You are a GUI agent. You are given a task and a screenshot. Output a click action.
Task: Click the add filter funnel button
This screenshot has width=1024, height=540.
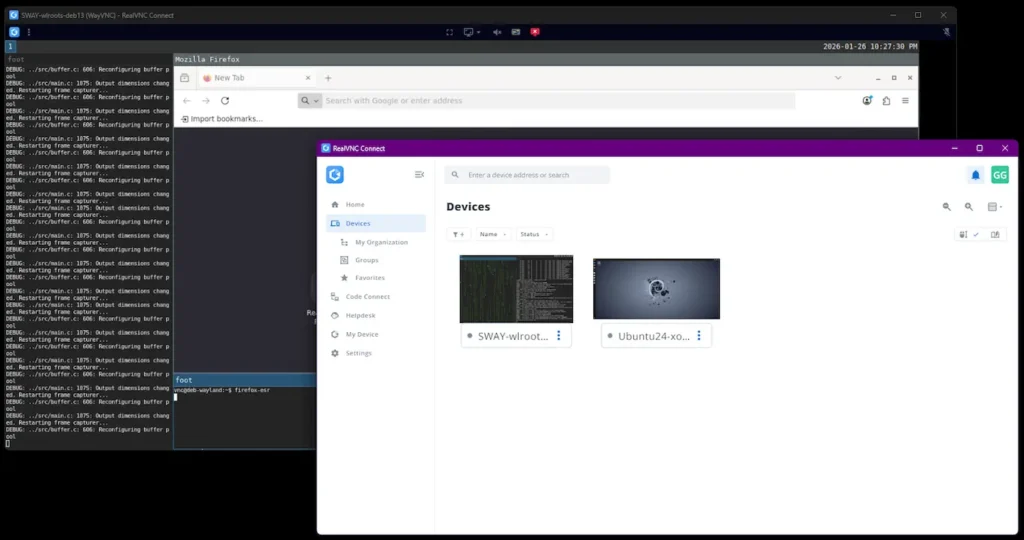[x=458, y=234]
